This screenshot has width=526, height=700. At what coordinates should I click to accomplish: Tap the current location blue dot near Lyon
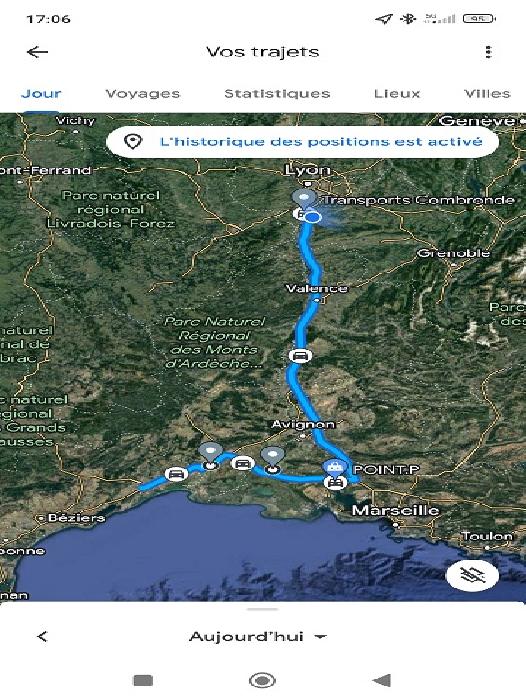point(314,217)
